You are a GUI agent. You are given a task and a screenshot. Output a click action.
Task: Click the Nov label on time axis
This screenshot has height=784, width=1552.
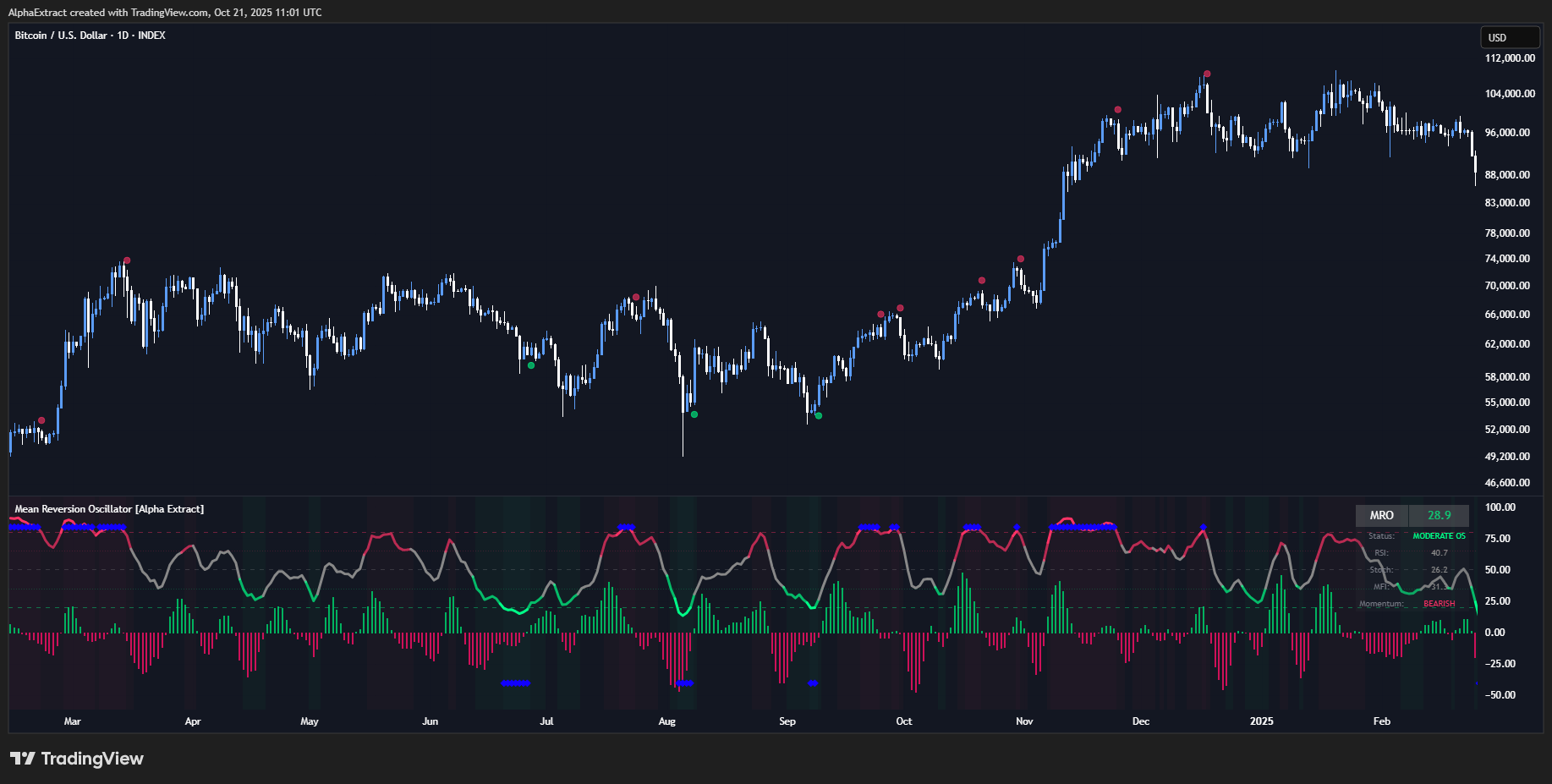(1024, 721)
